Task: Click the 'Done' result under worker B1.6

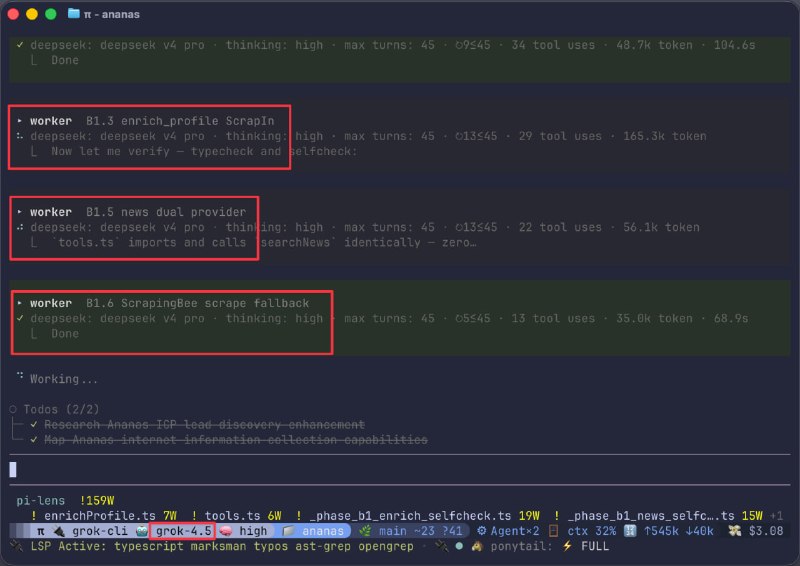Action: pyautogui.click(x=65, y=334)
